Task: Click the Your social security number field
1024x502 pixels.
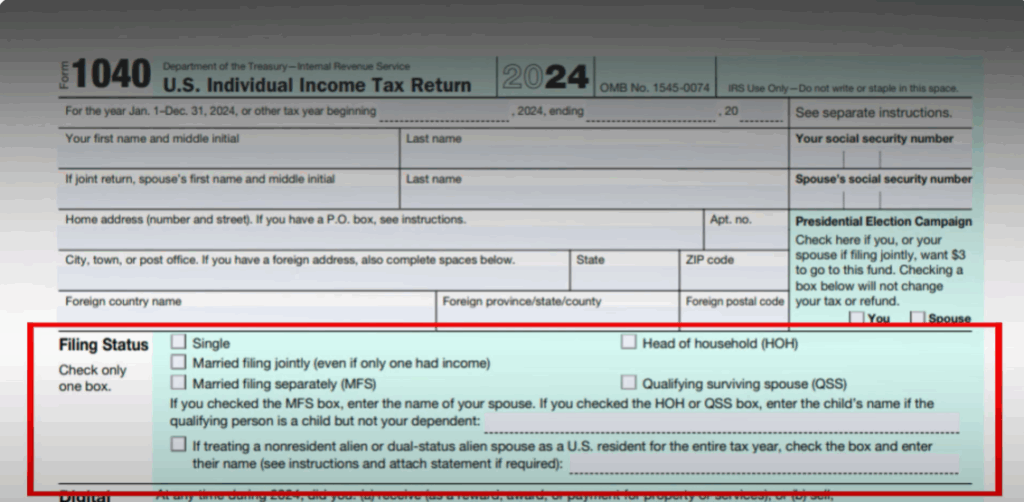Action: pyautogui.click(x=882, y=158)
